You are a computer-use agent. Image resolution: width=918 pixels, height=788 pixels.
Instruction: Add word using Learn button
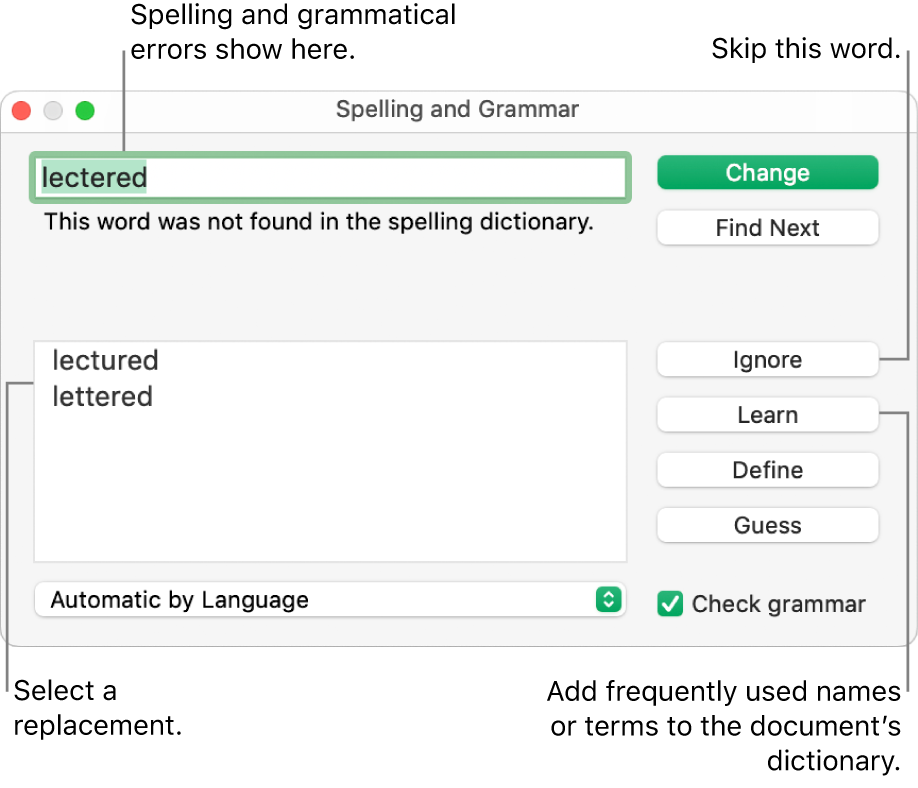[x=767, y=414]
